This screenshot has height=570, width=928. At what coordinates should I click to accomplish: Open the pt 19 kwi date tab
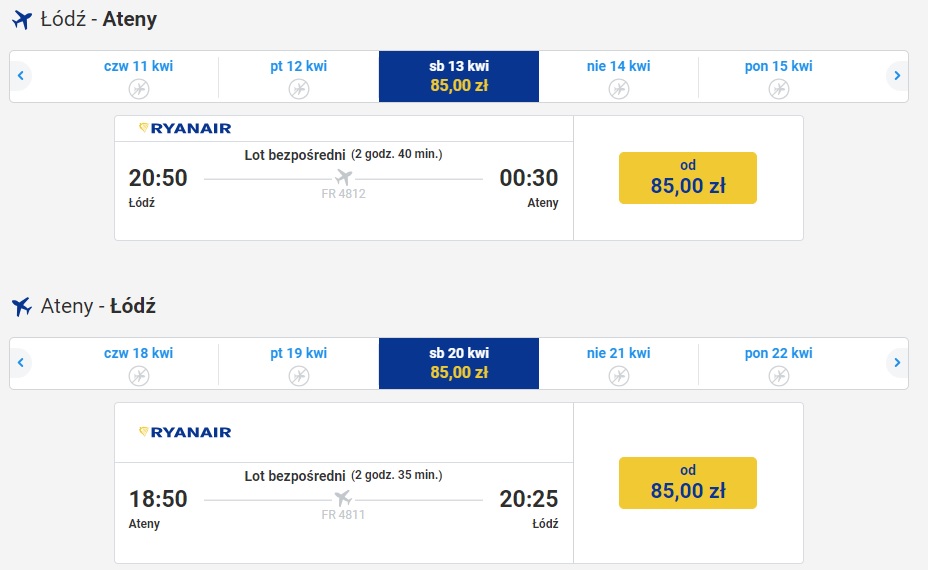point(299,363)
